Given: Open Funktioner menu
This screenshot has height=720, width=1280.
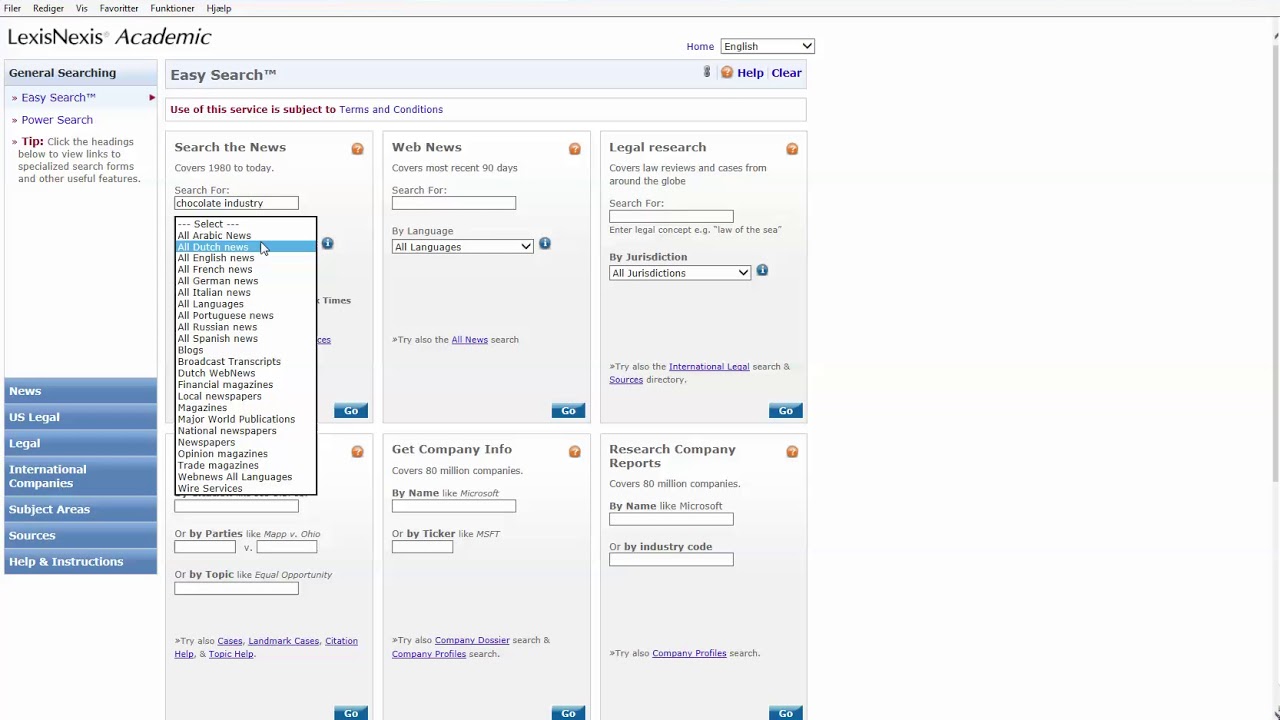Looking at the screenshot, I should [172, 8].
